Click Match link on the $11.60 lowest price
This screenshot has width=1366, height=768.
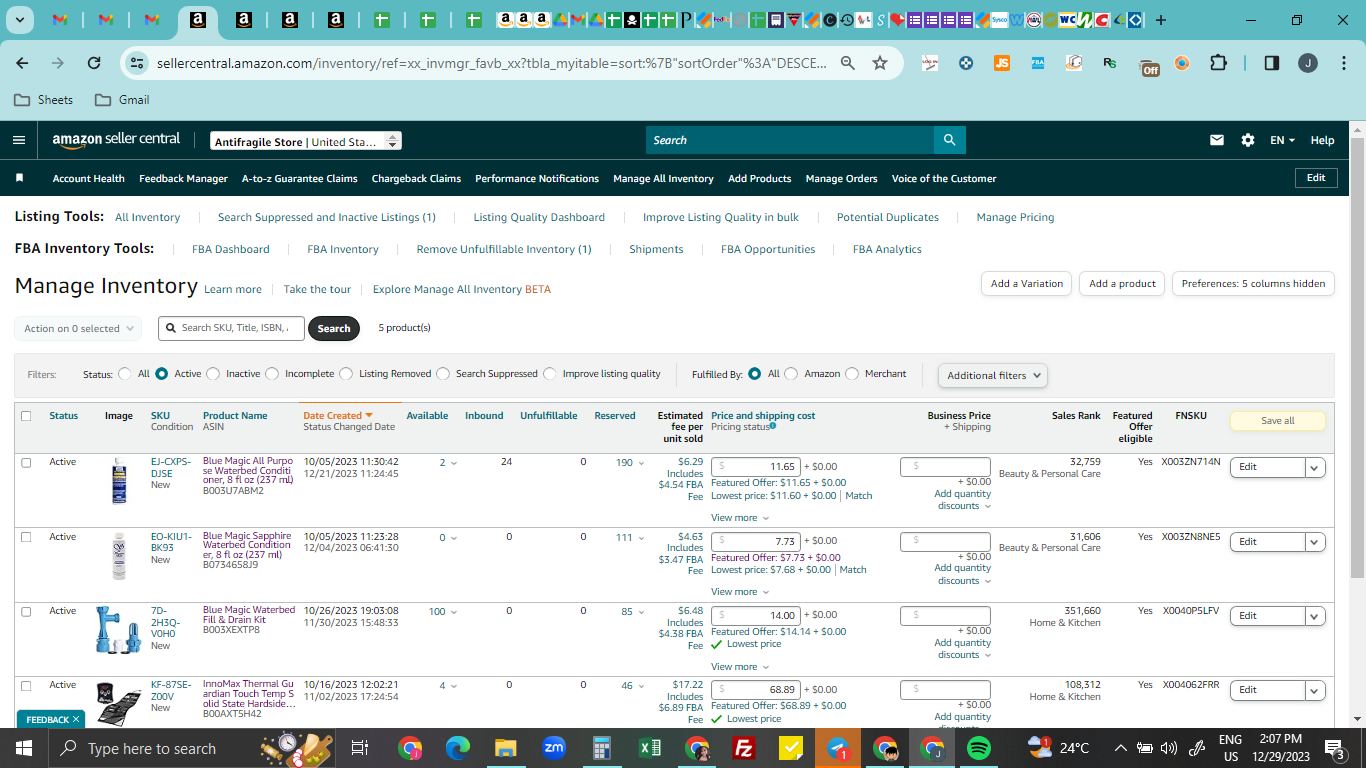[x=859, y=495]
